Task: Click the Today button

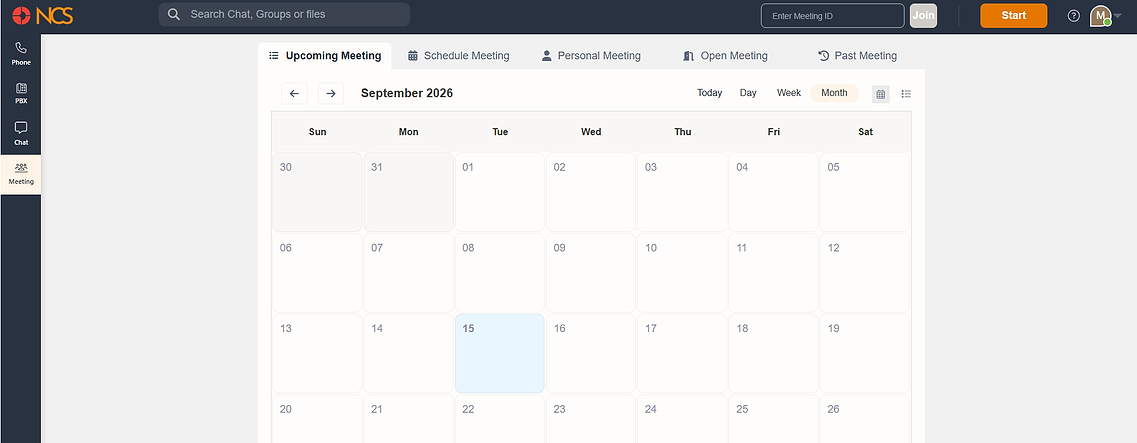Action: coord(709,93)
